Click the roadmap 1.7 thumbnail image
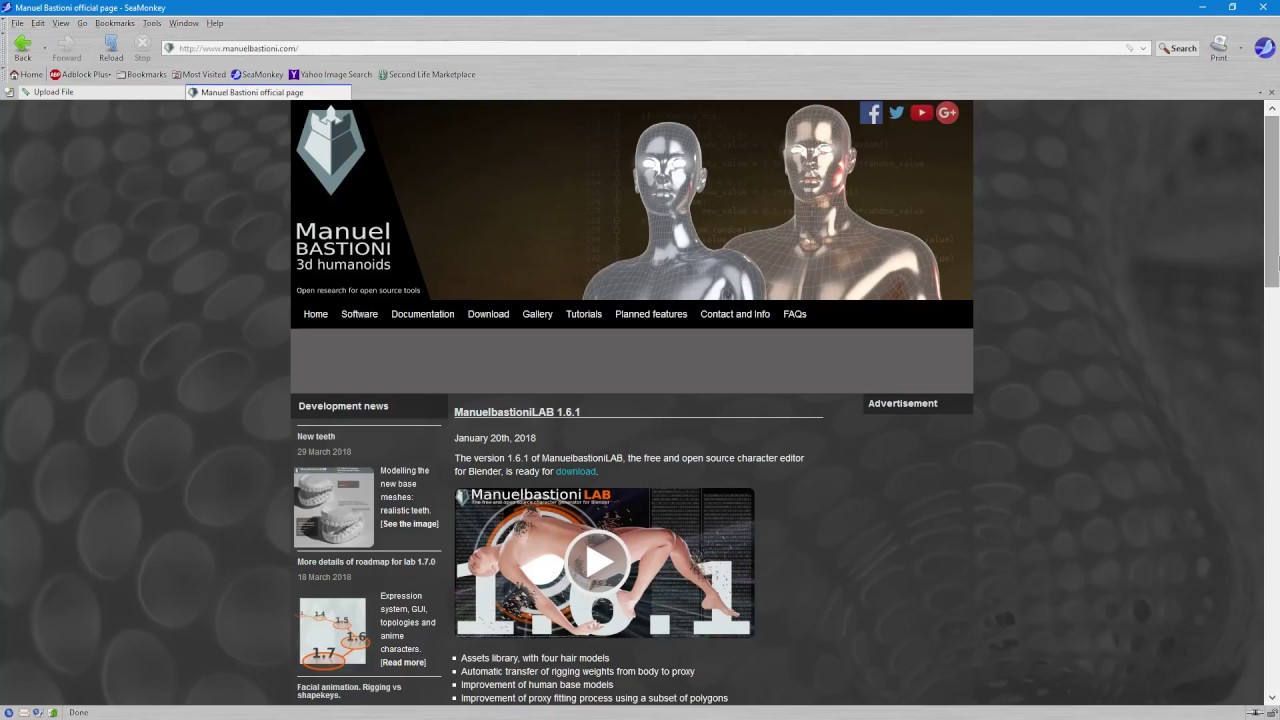Screen dimensions: 1280x720 [x=333, y=633]
